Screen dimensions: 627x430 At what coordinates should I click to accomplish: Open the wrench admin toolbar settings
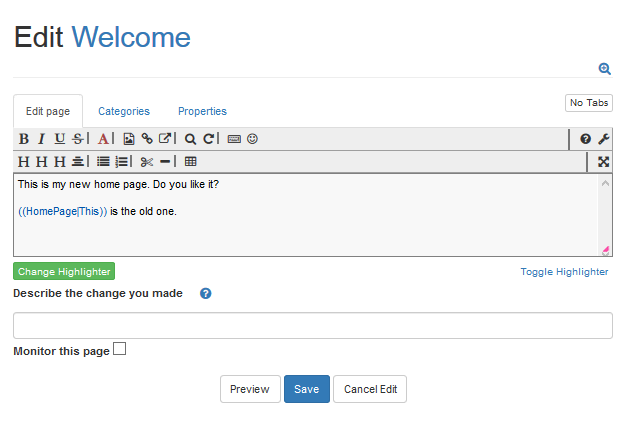coord(604,139)
